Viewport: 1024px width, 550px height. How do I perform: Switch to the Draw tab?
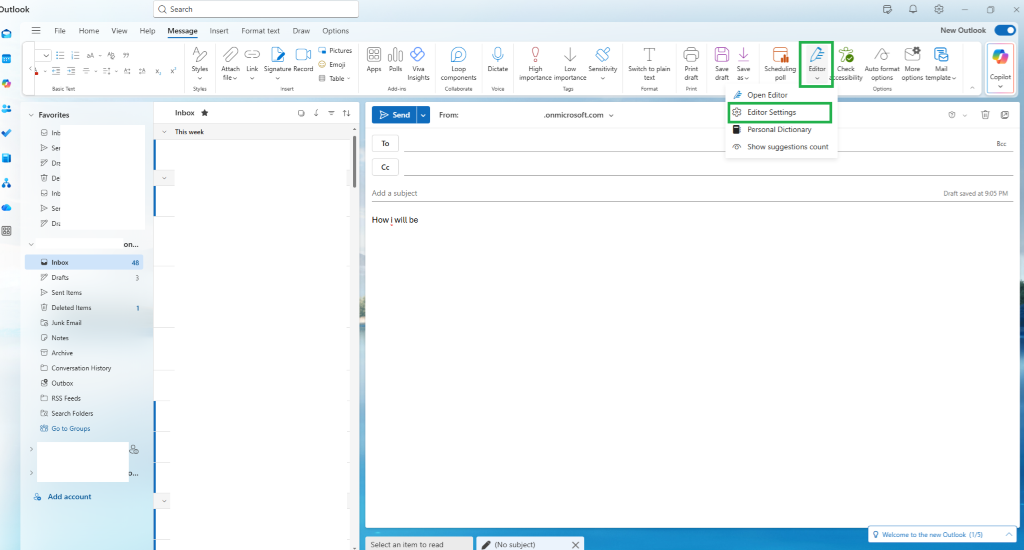pos(301,31)
